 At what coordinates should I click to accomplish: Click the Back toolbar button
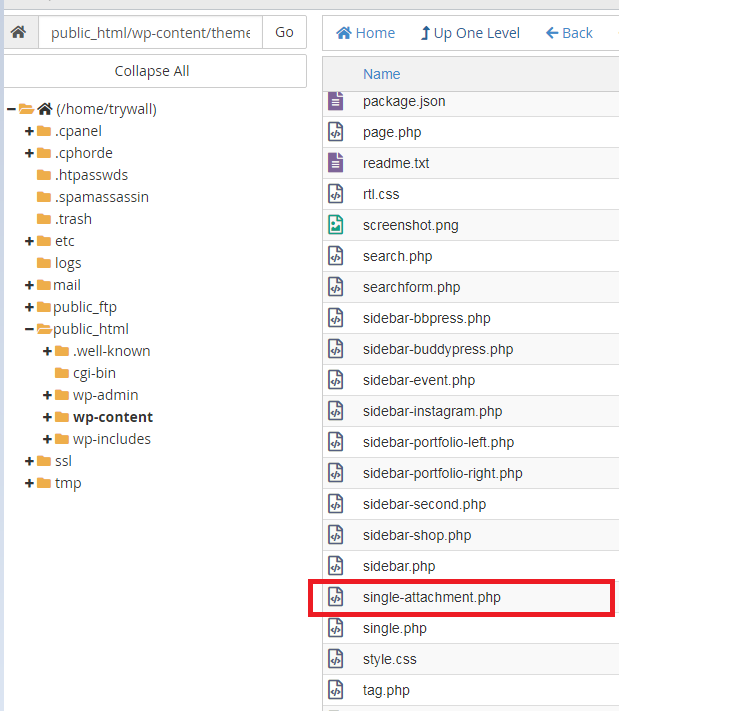569,33
